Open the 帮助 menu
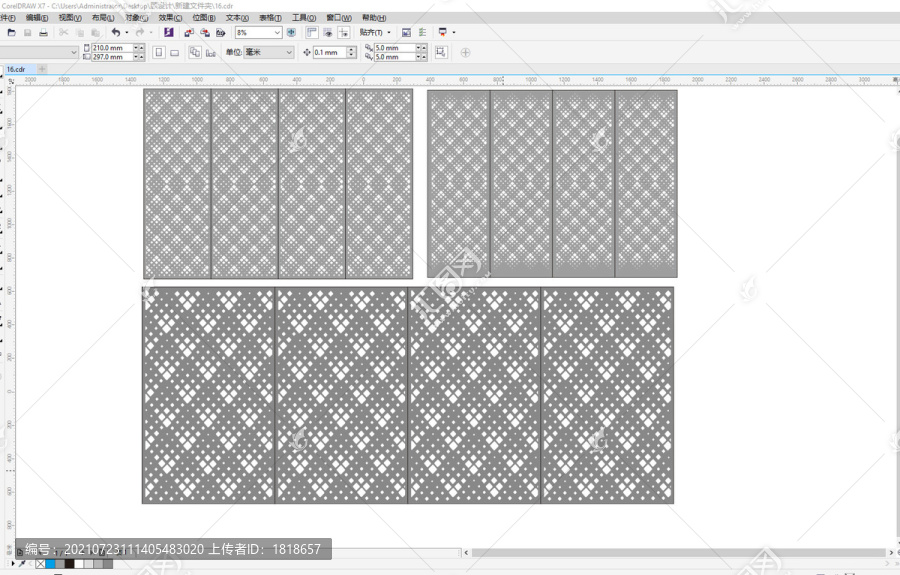 pos(374,18)
